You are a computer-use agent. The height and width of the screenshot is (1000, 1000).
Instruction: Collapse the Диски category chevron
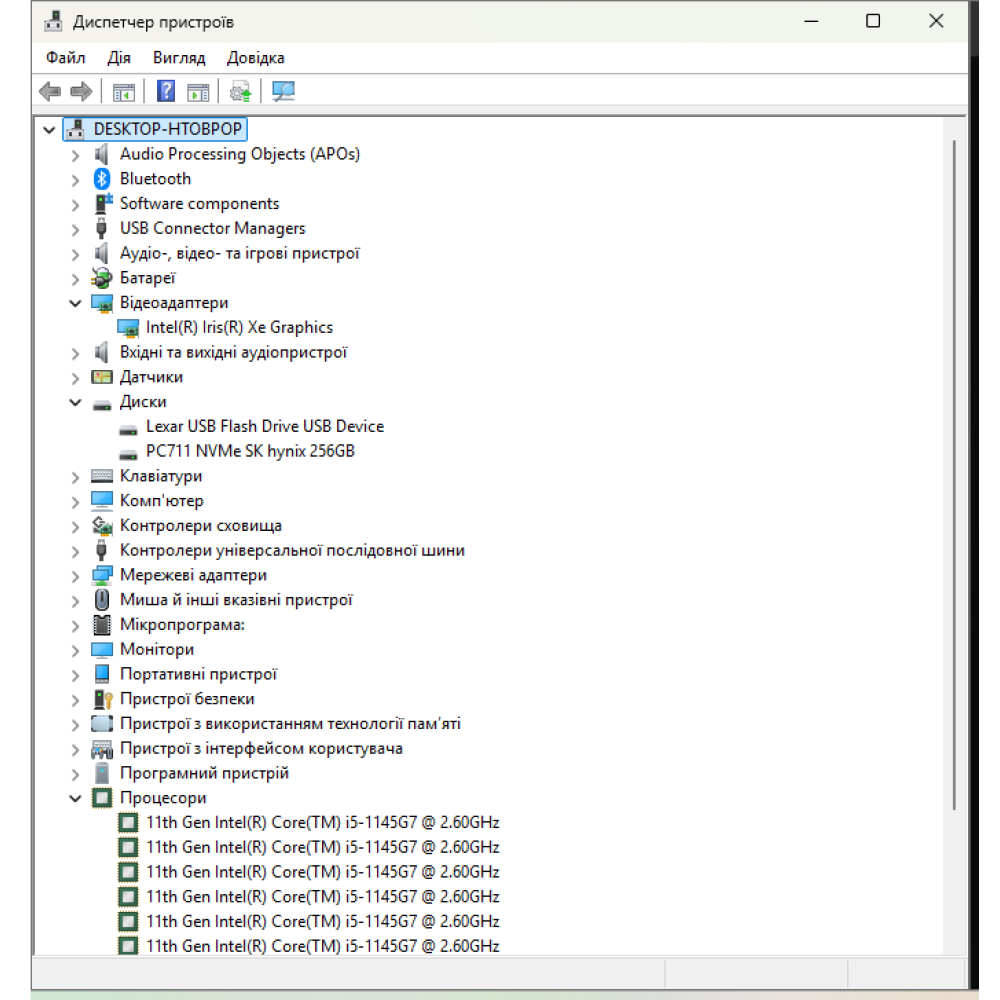click(x=75, y=402)
